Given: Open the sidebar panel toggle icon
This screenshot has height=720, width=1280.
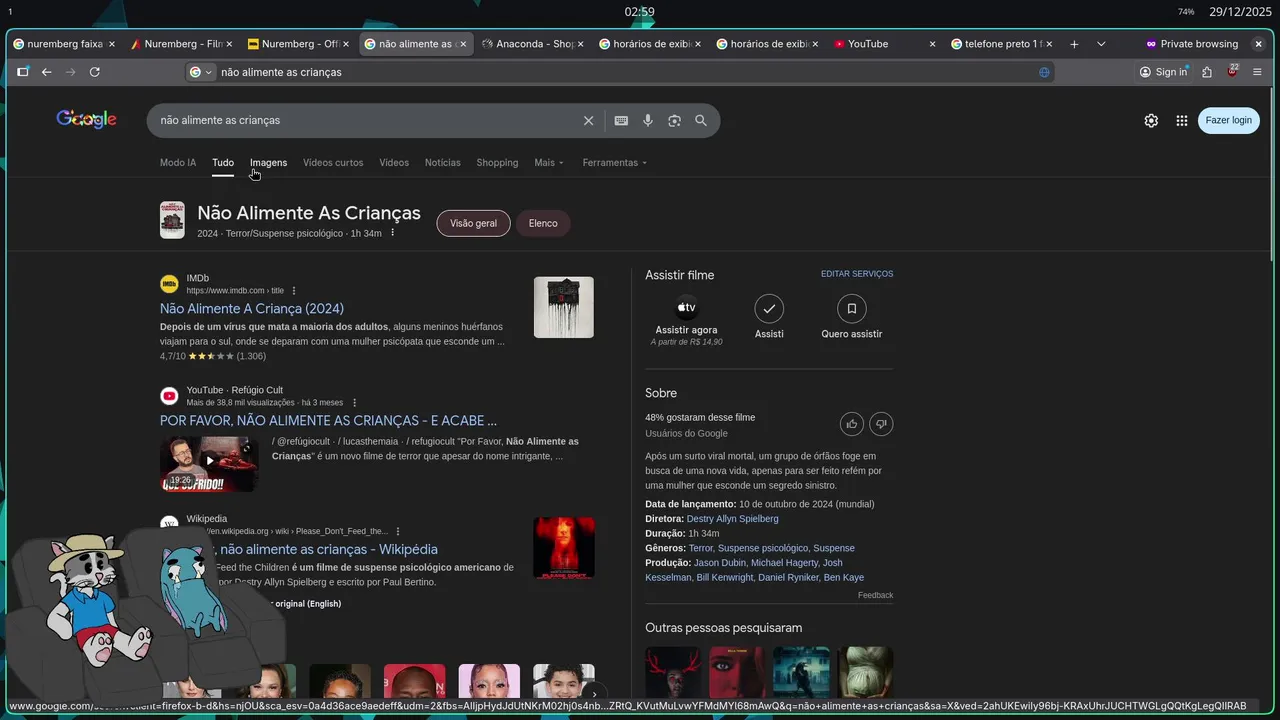Looking at the screenshot, I should tap(23, 72).
